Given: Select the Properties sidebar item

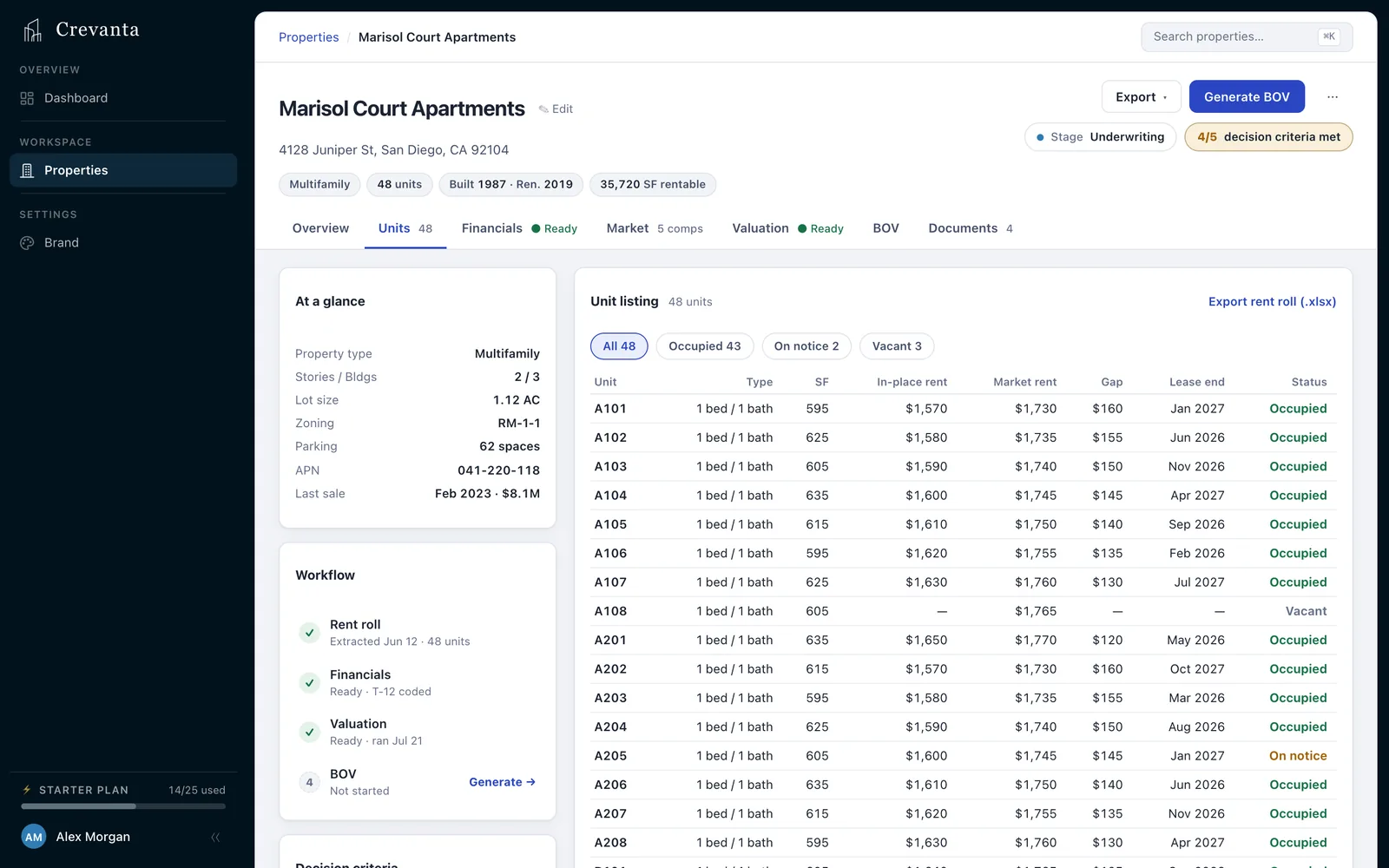Looking at the screenshot, I should click(x=122, y=170).
